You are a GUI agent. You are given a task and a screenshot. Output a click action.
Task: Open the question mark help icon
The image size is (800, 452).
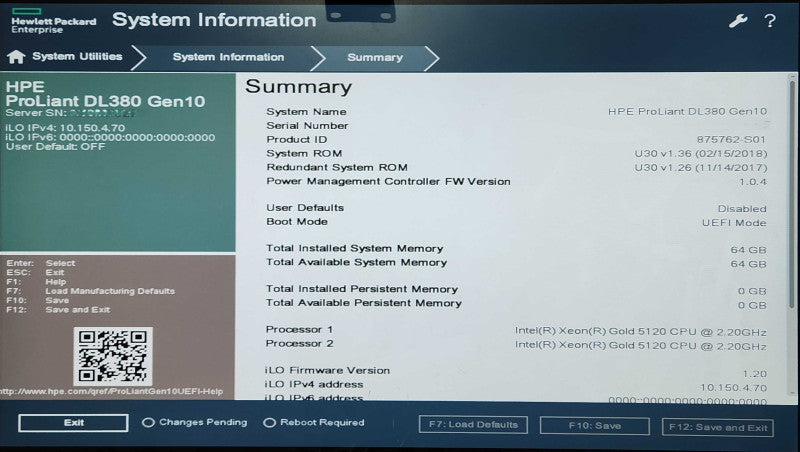coord(770,21)
